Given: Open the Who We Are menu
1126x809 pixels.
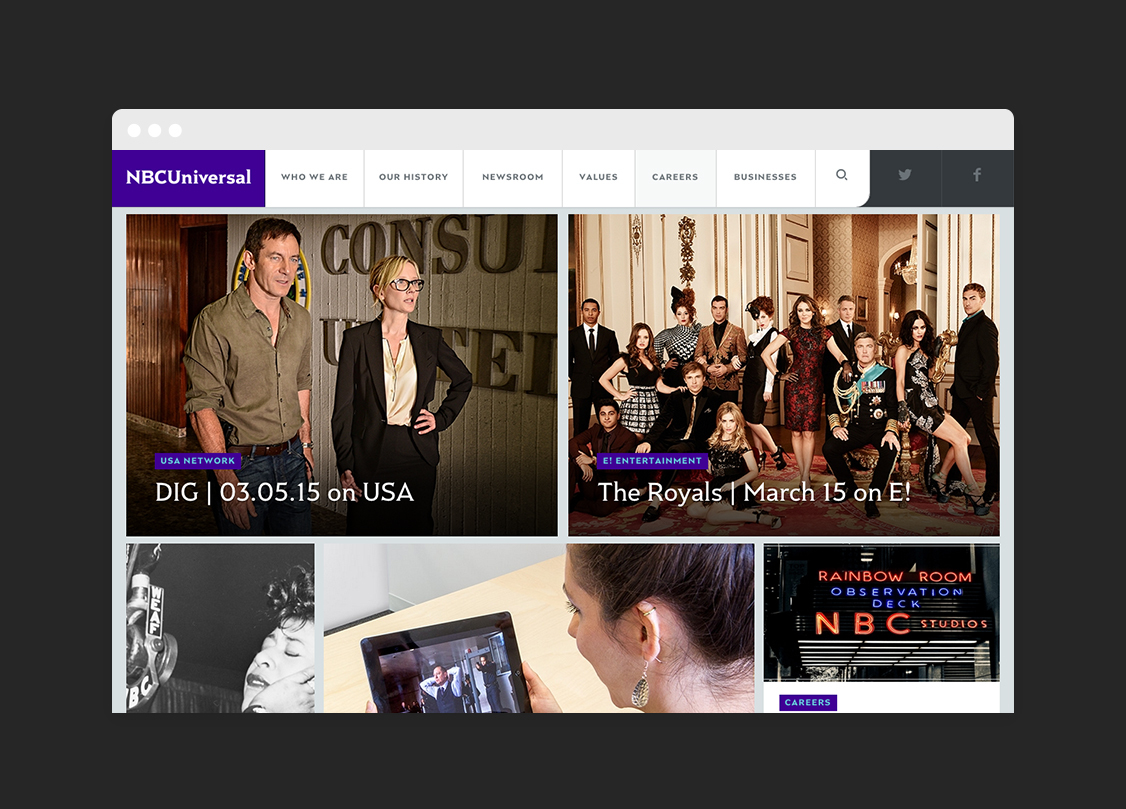Looking at the screenshot, I should pyautogui.click(x=314, y=177).
